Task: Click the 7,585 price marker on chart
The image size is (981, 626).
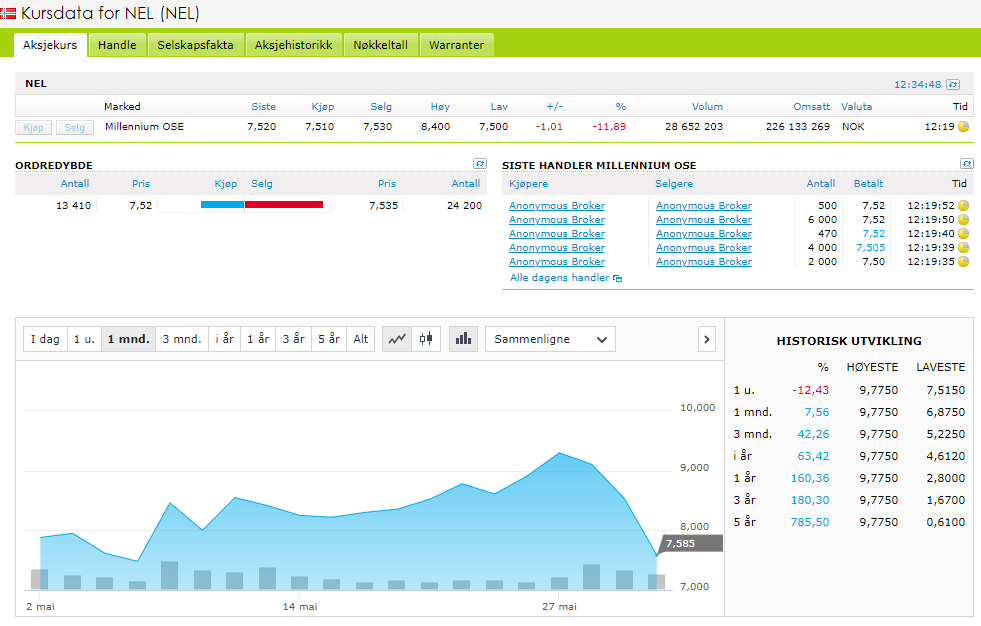Action: [x=681, y=543]
